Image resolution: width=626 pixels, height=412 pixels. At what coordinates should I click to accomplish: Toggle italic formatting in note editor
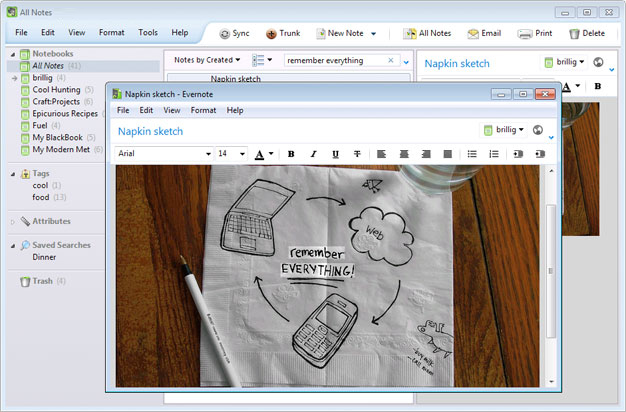tap(313, 154)
